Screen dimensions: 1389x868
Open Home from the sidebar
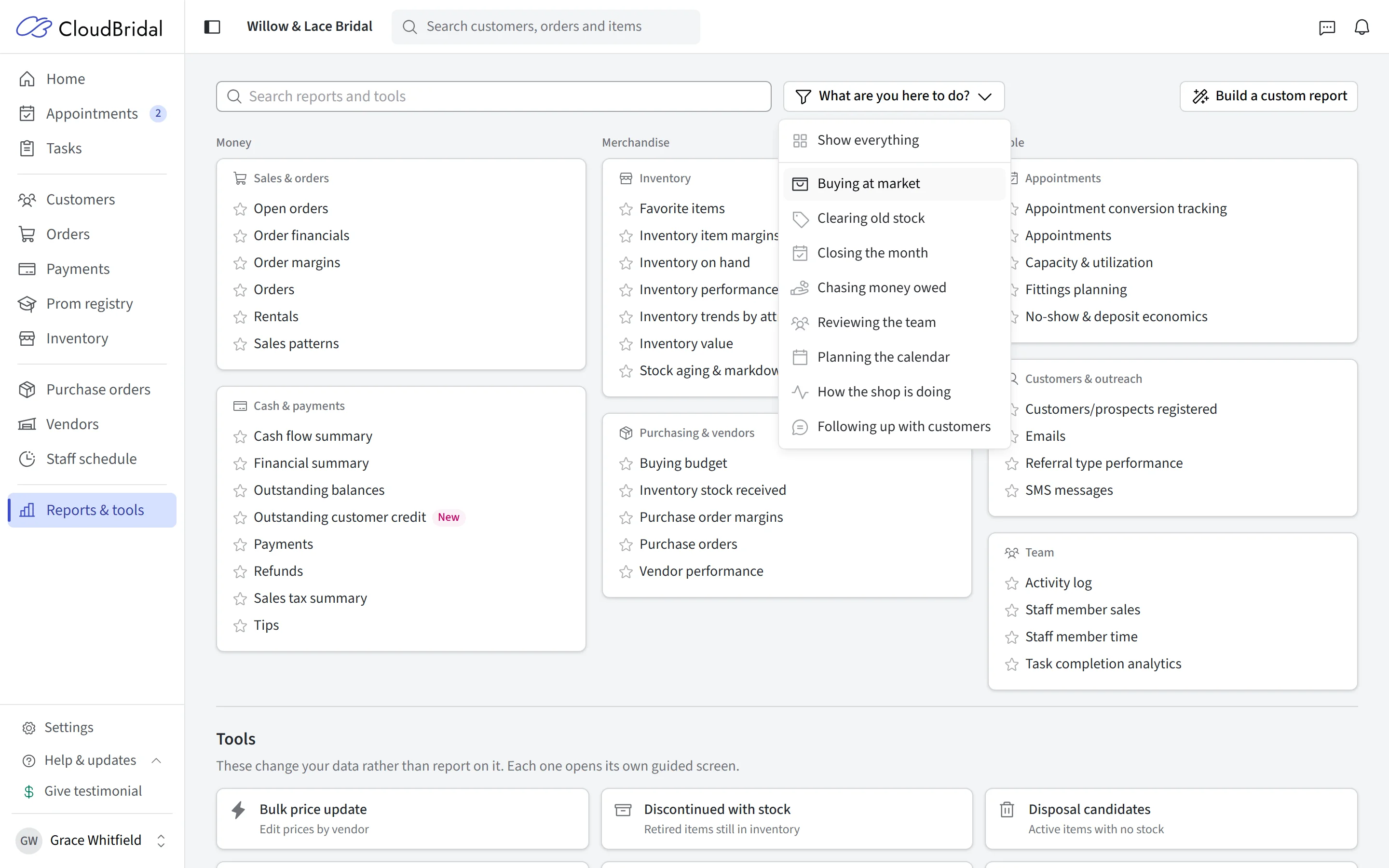[92, 79]
